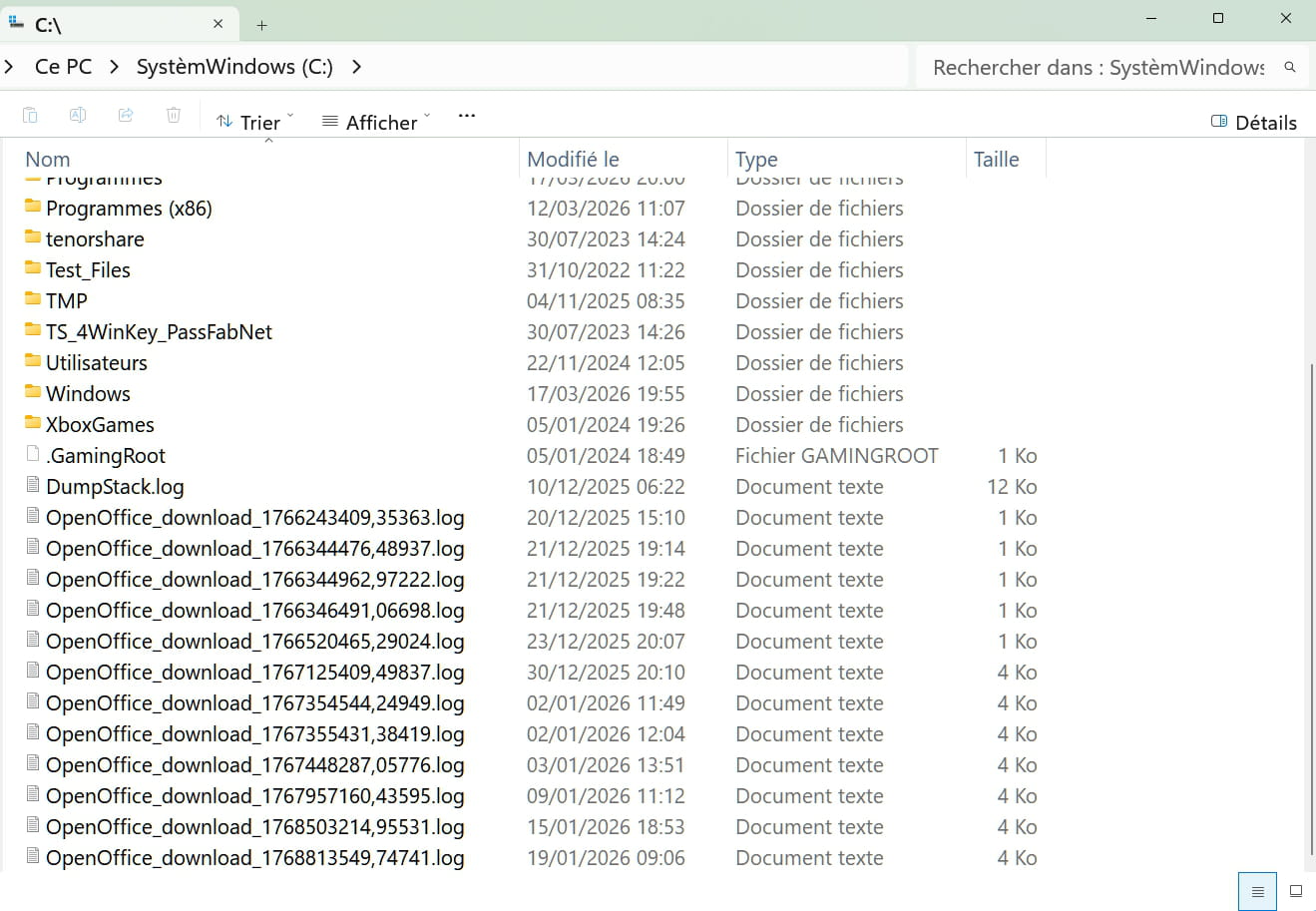This screenshot has height=911, width=1316.
Task: Select the XboxGames folder icon
Action: (33, 423)
